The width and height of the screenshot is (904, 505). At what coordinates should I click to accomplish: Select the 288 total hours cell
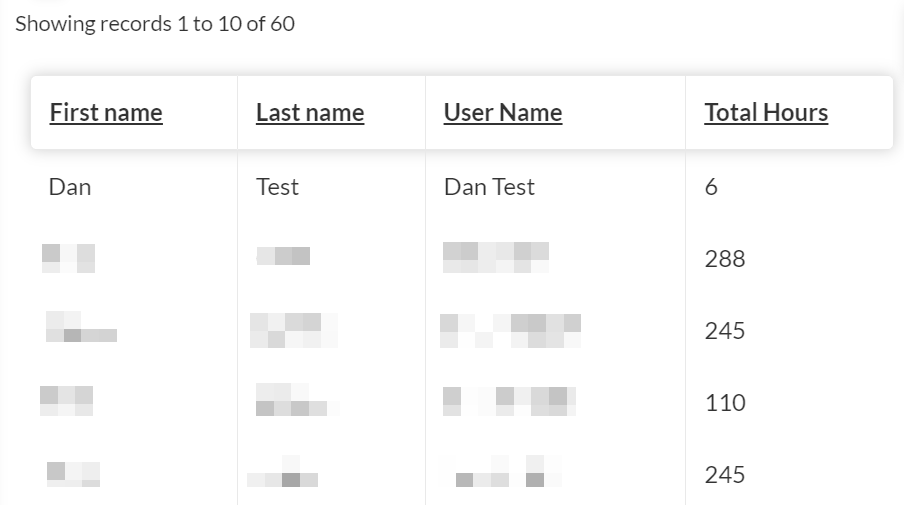pyautogui.click(x=725, y=259)
